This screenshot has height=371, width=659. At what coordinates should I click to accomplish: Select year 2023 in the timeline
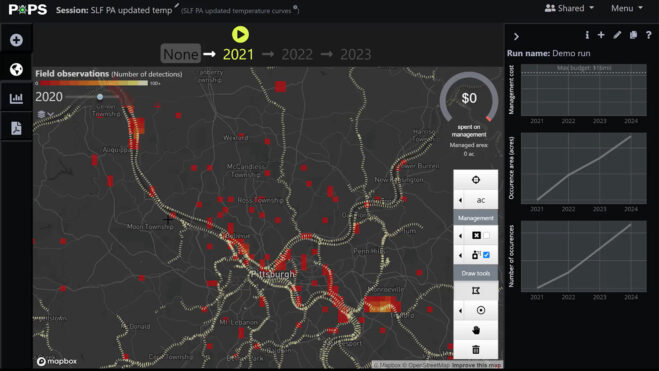356,54
